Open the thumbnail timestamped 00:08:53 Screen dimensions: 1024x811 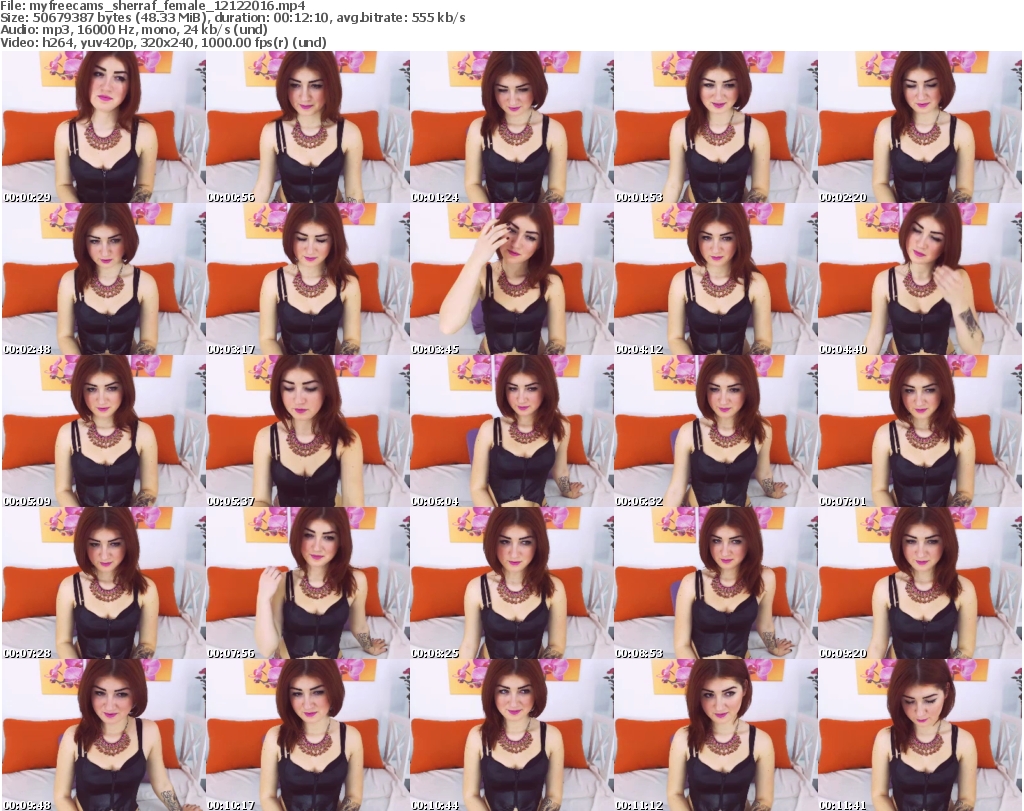click(x=716, y=583)
